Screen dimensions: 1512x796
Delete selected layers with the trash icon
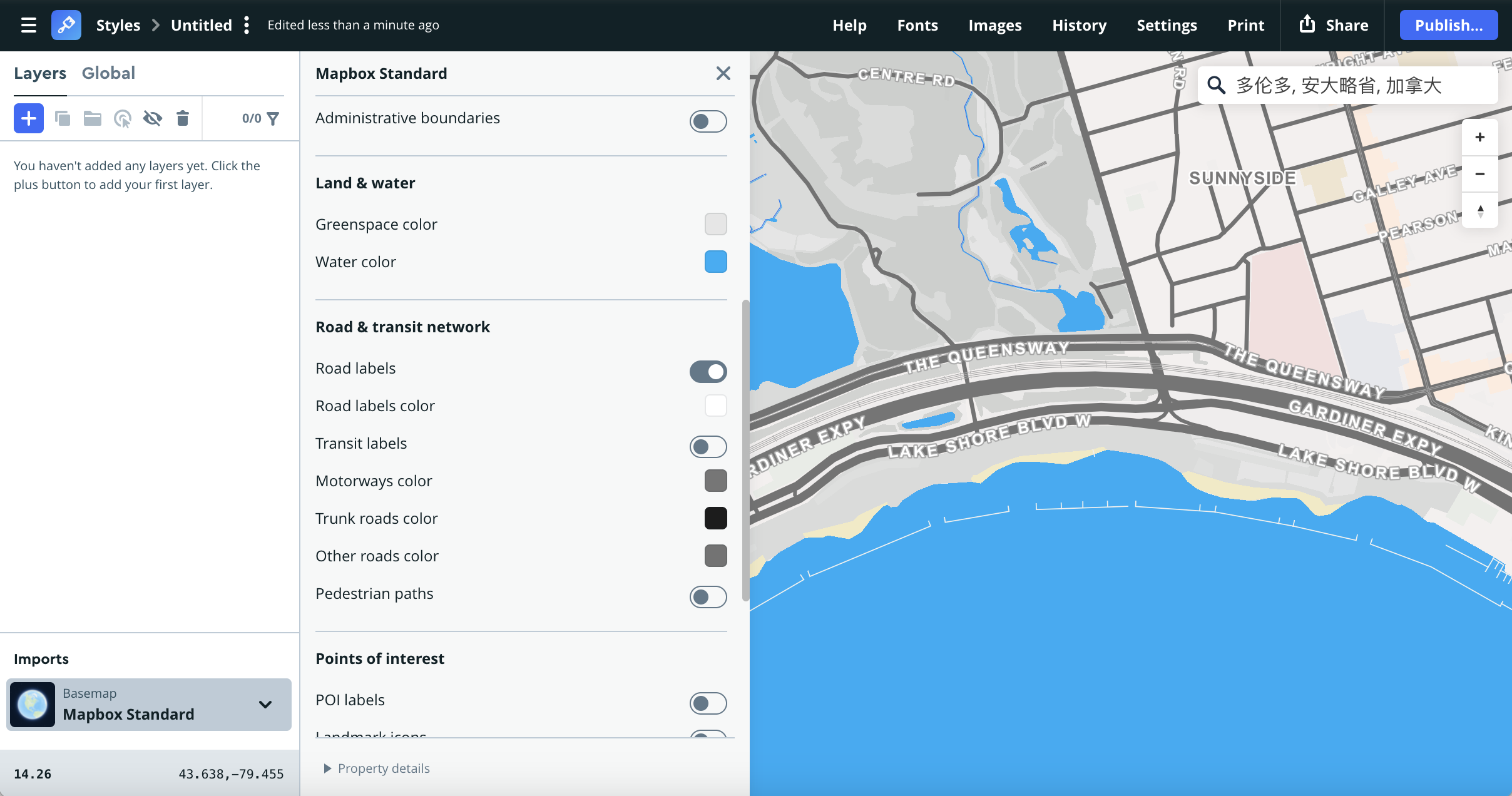point(183,118)
